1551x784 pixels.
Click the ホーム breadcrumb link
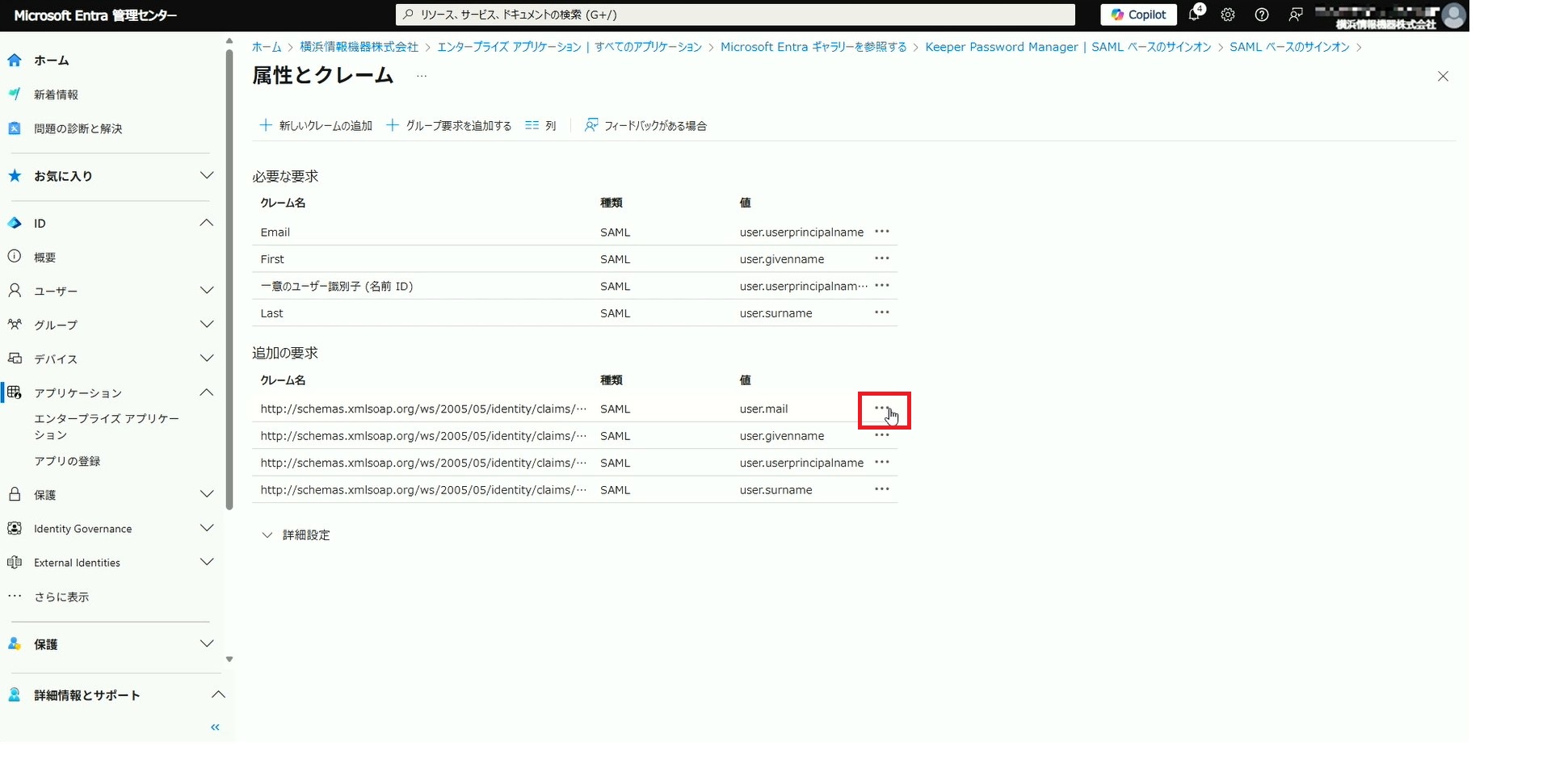(267, 47)
